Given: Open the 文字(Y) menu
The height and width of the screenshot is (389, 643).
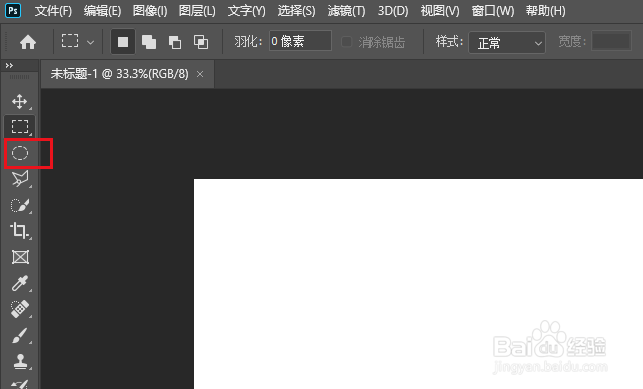Looking at the screenshot, I should (246, 11).
